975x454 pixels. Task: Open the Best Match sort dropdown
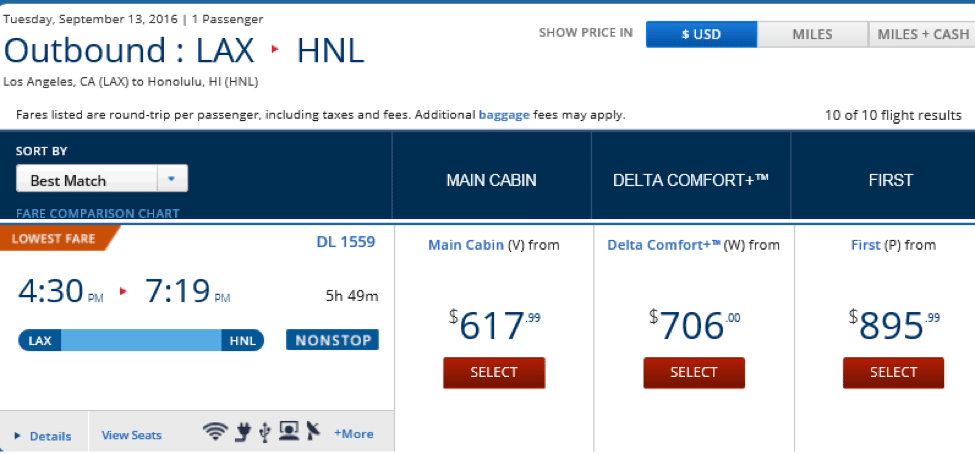[x=101, y=180]
